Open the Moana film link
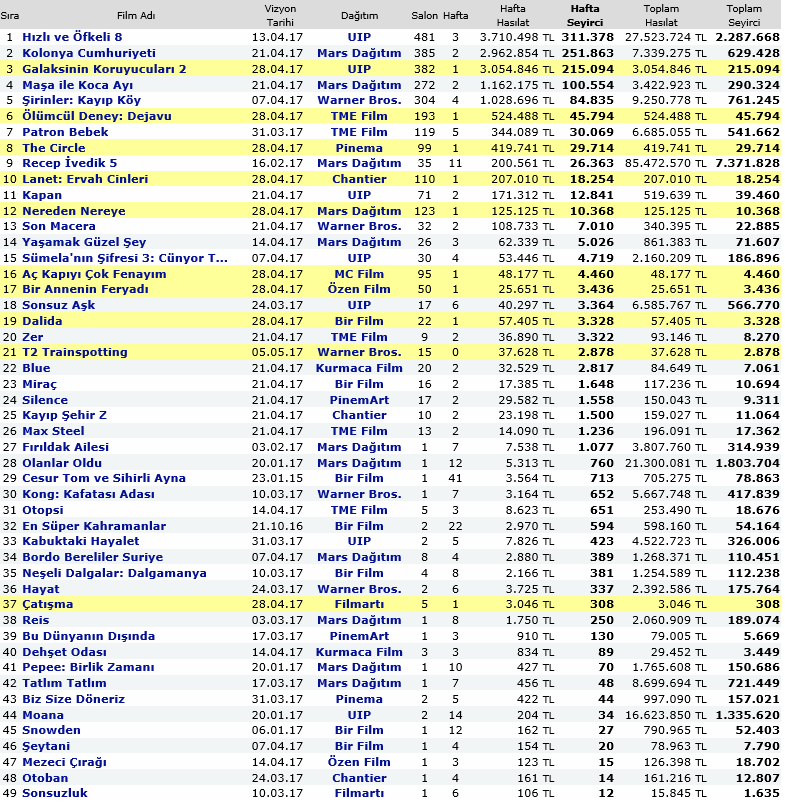The image size is (785, 803). coord(43,715)
